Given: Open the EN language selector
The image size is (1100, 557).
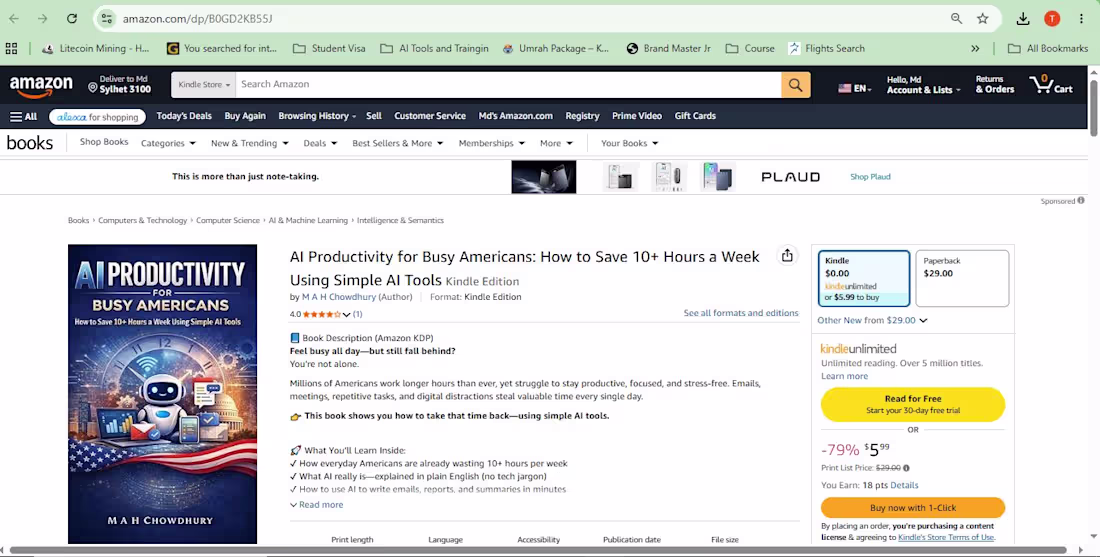Looking at the screenshot, I should (x=854, y=88).
